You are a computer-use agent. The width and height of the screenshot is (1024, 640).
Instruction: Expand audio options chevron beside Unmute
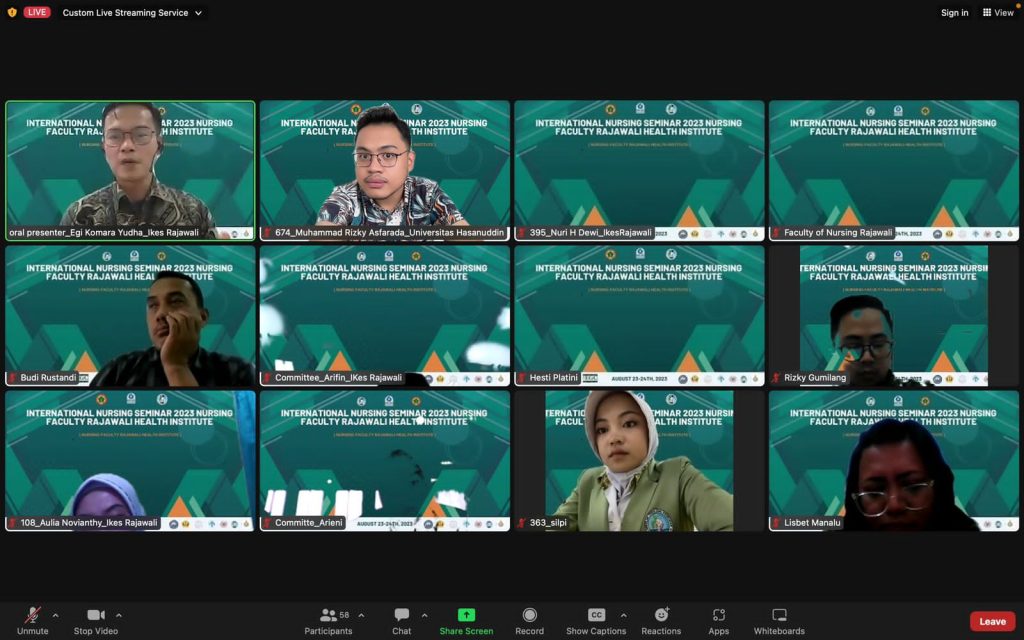tap(55, 615)
